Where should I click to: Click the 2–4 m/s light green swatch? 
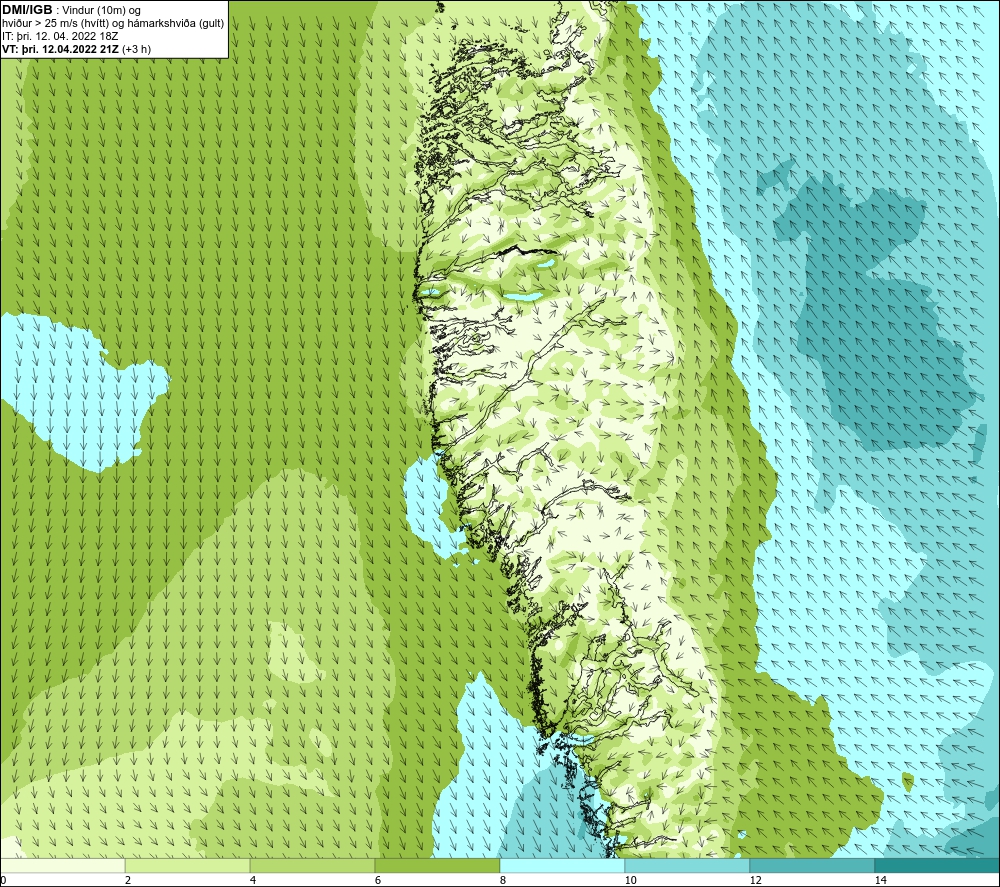tap(188, 866)
